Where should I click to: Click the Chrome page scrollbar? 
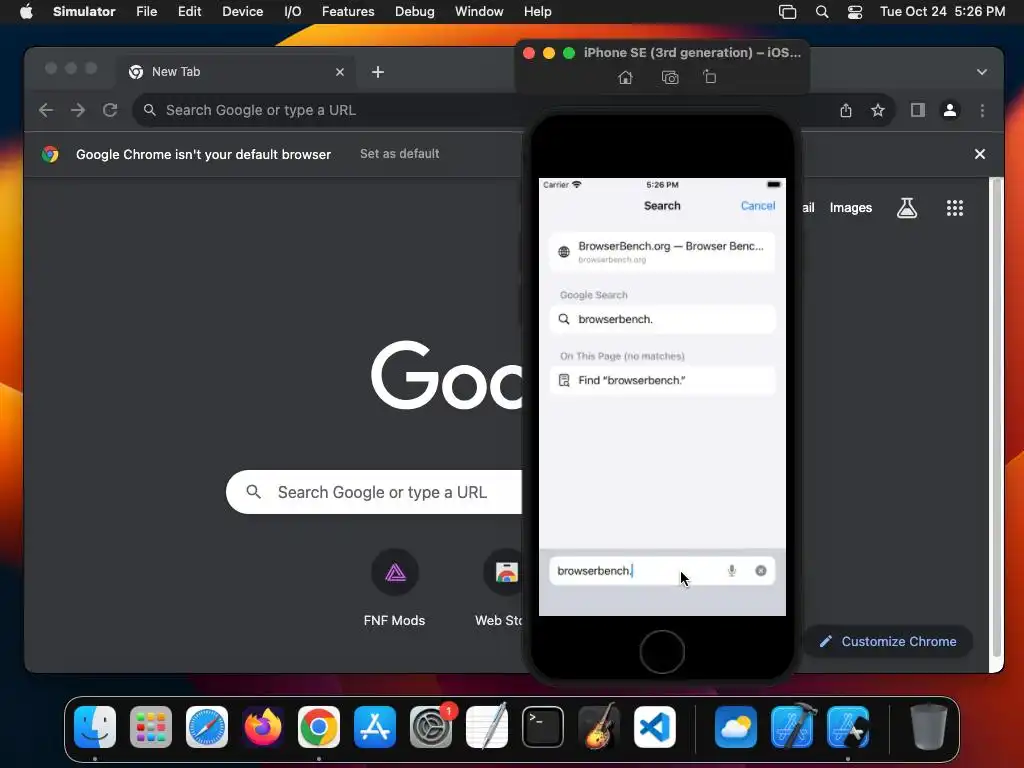pyautogui.click(x=997, y=418)
